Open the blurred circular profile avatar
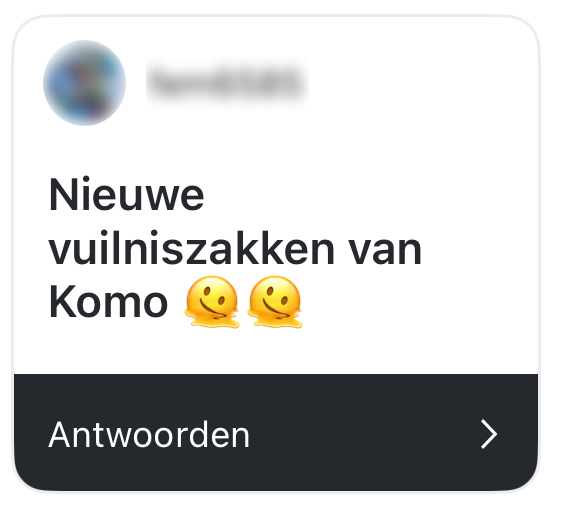565x515 pixels. (84, 83)
